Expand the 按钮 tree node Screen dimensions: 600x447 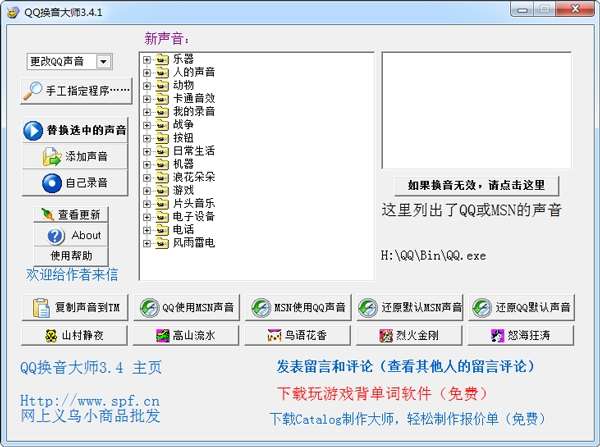[147, 138]
